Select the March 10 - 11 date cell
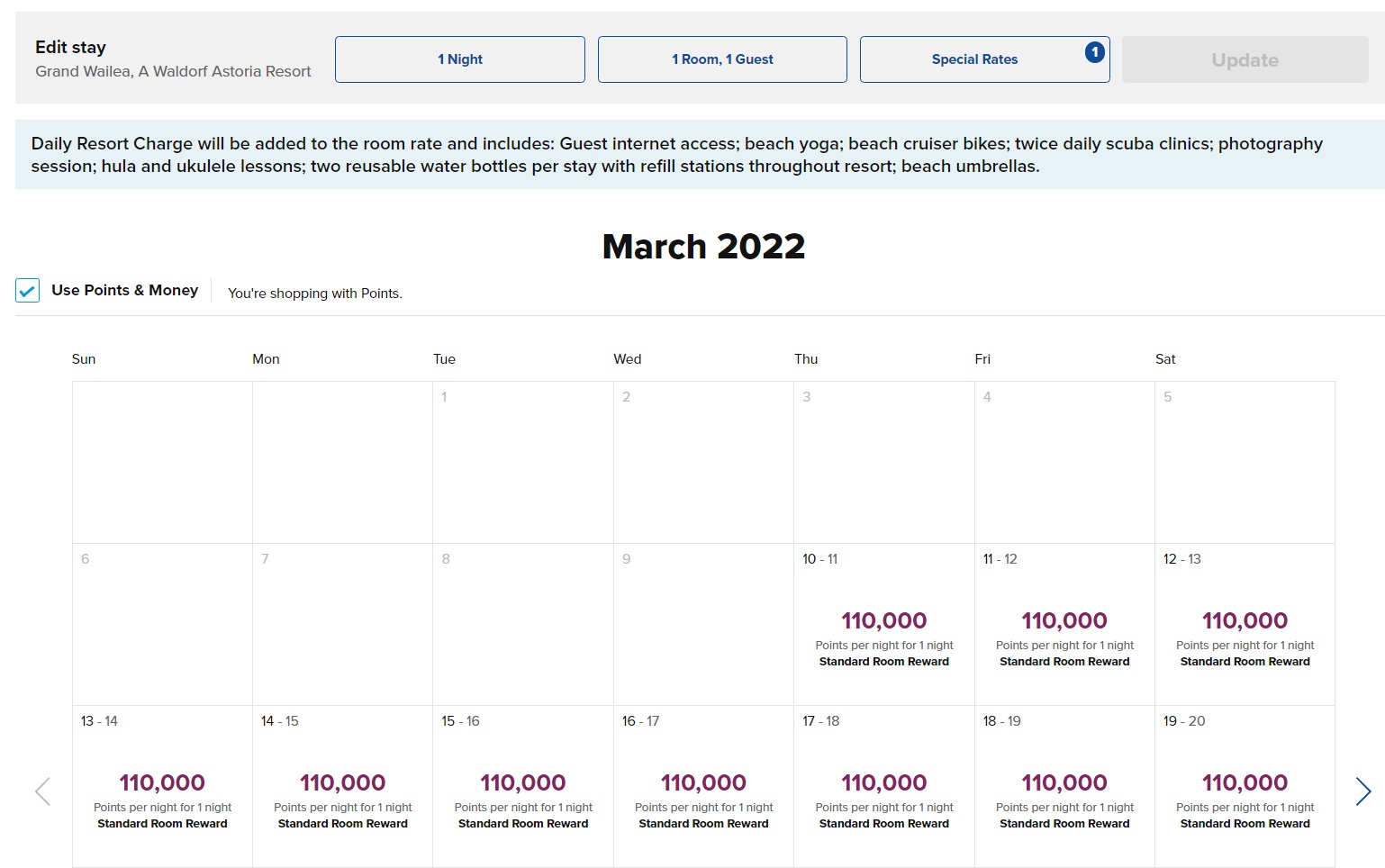The height and width of the screenshot is (868, 1385). pos(883,625)
